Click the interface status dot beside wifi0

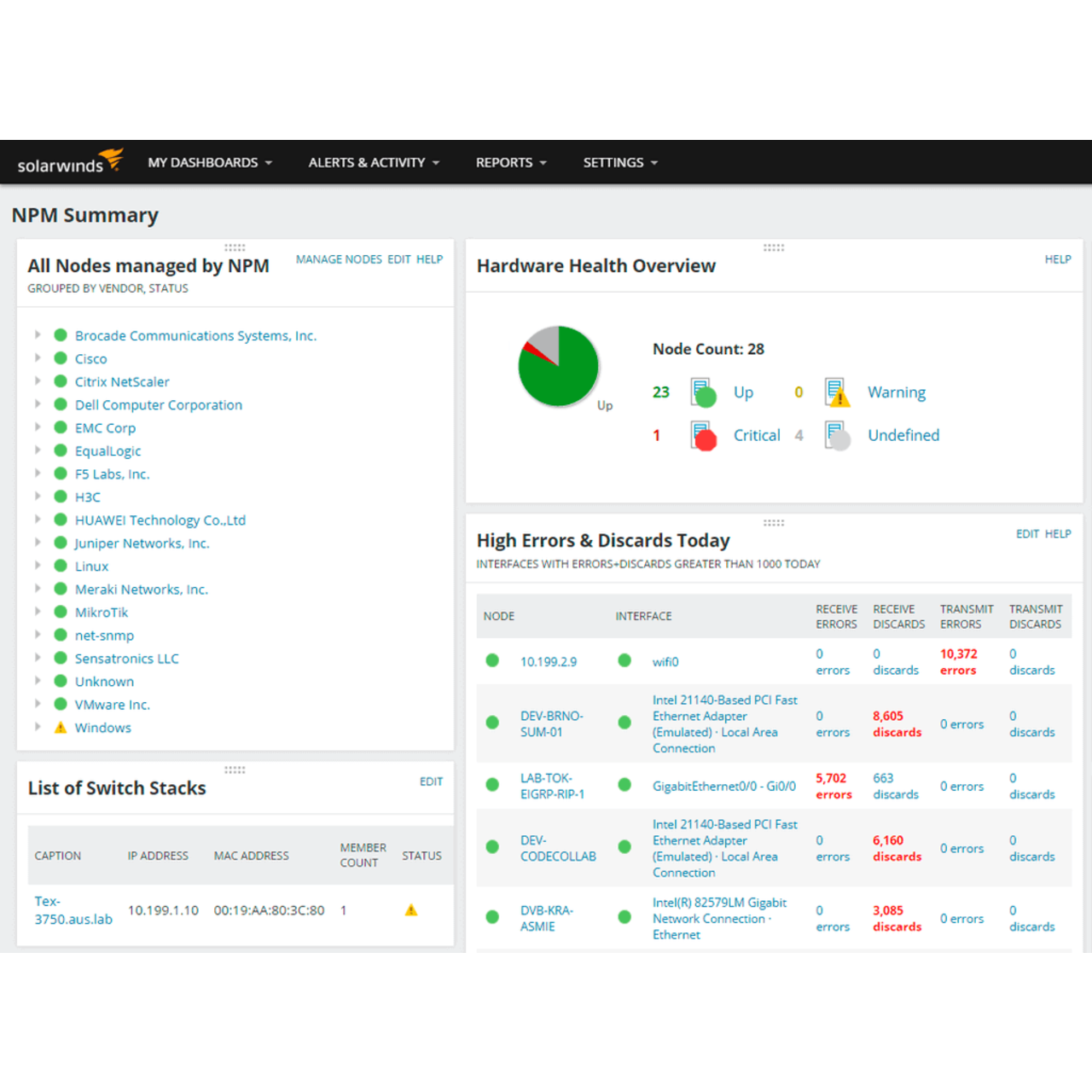(x=624, y=661)
